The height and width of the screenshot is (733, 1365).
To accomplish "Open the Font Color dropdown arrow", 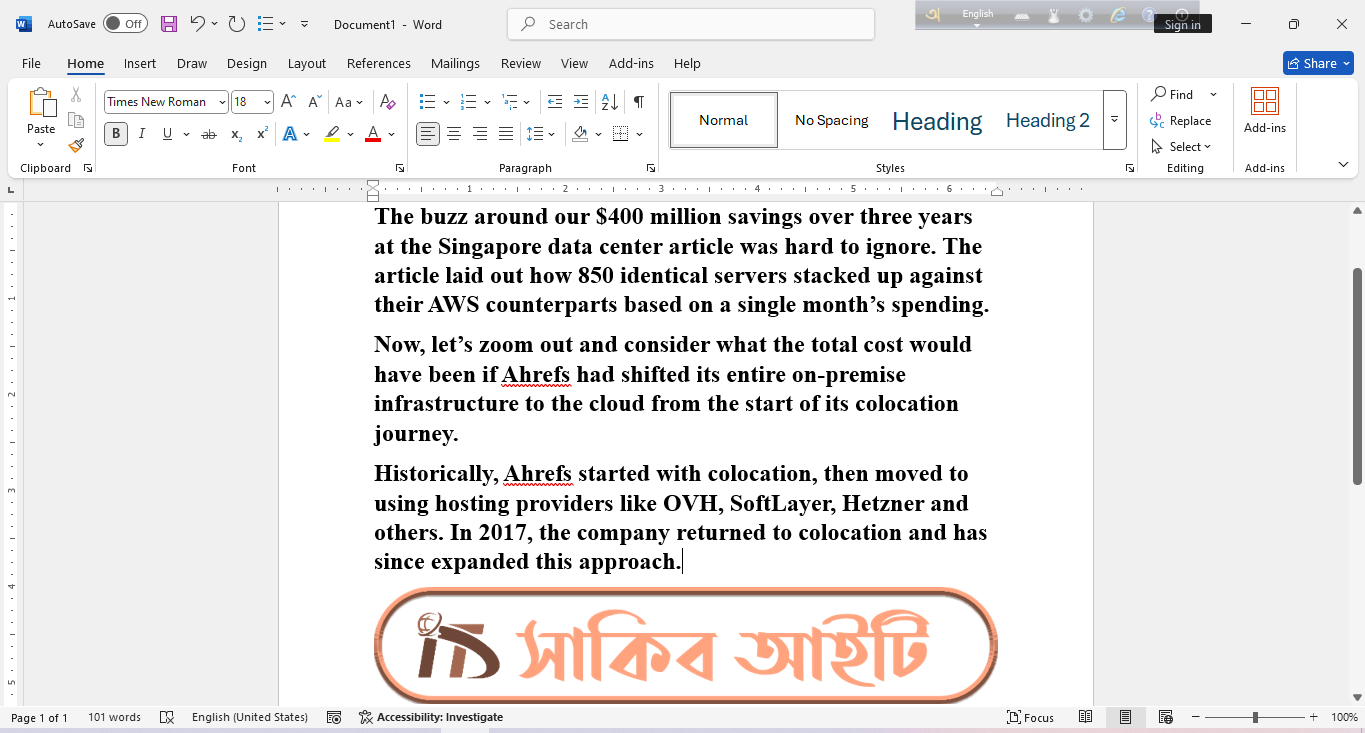I will coord(390,133).
